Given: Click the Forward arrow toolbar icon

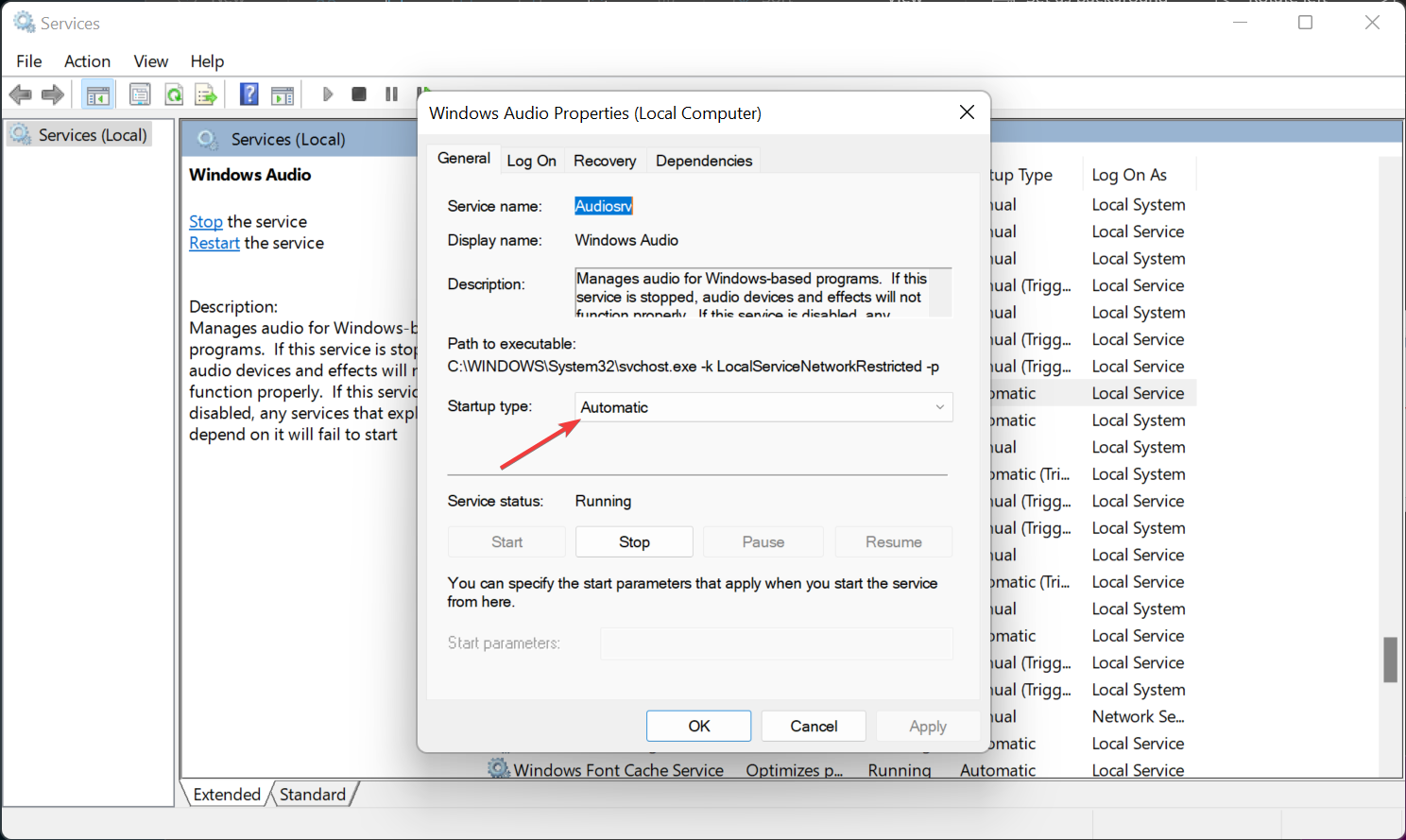Looking at the screenshot, I should (54, 94).
